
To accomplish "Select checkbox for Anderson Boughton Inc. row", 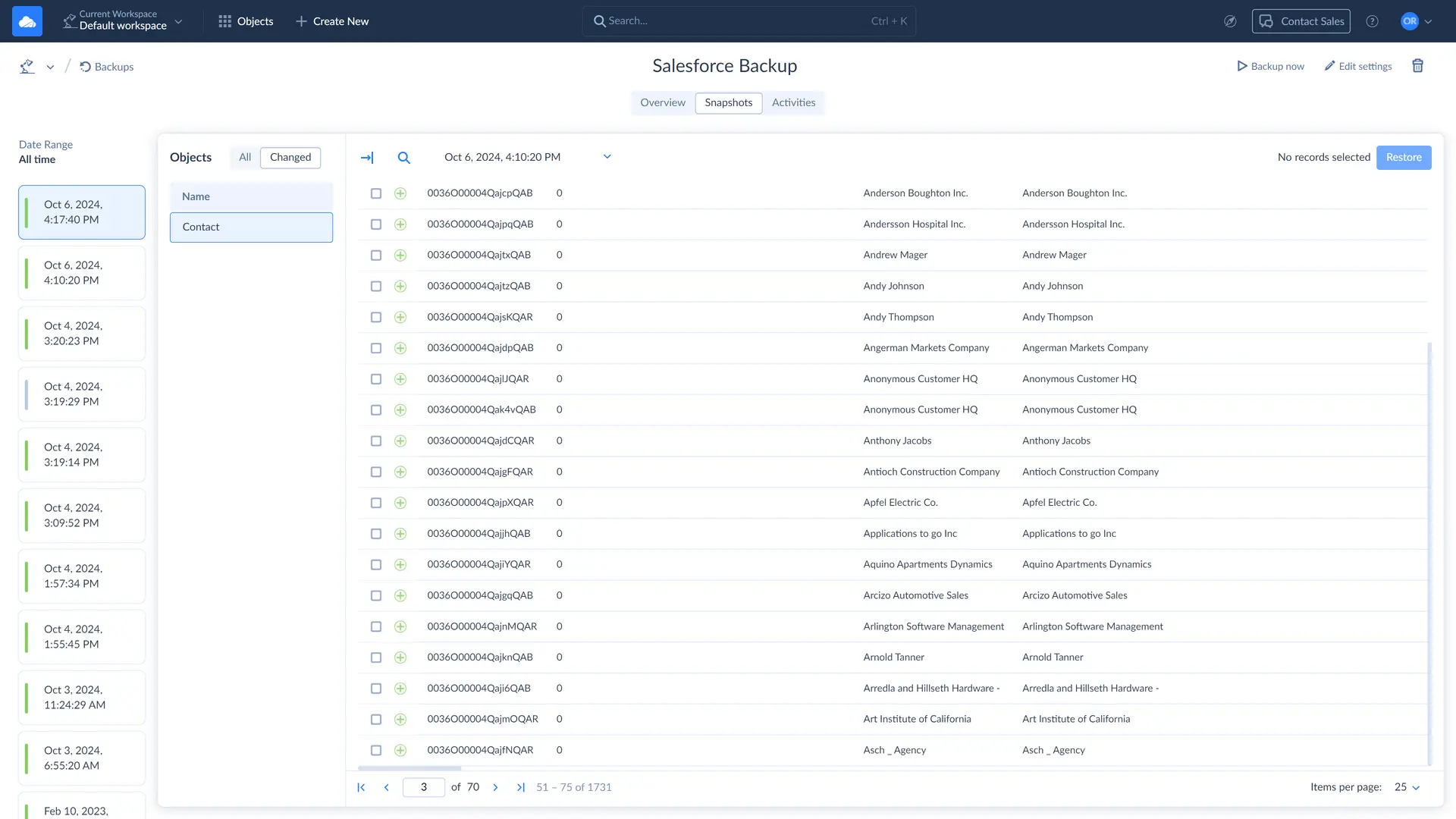I will (375, 193).
